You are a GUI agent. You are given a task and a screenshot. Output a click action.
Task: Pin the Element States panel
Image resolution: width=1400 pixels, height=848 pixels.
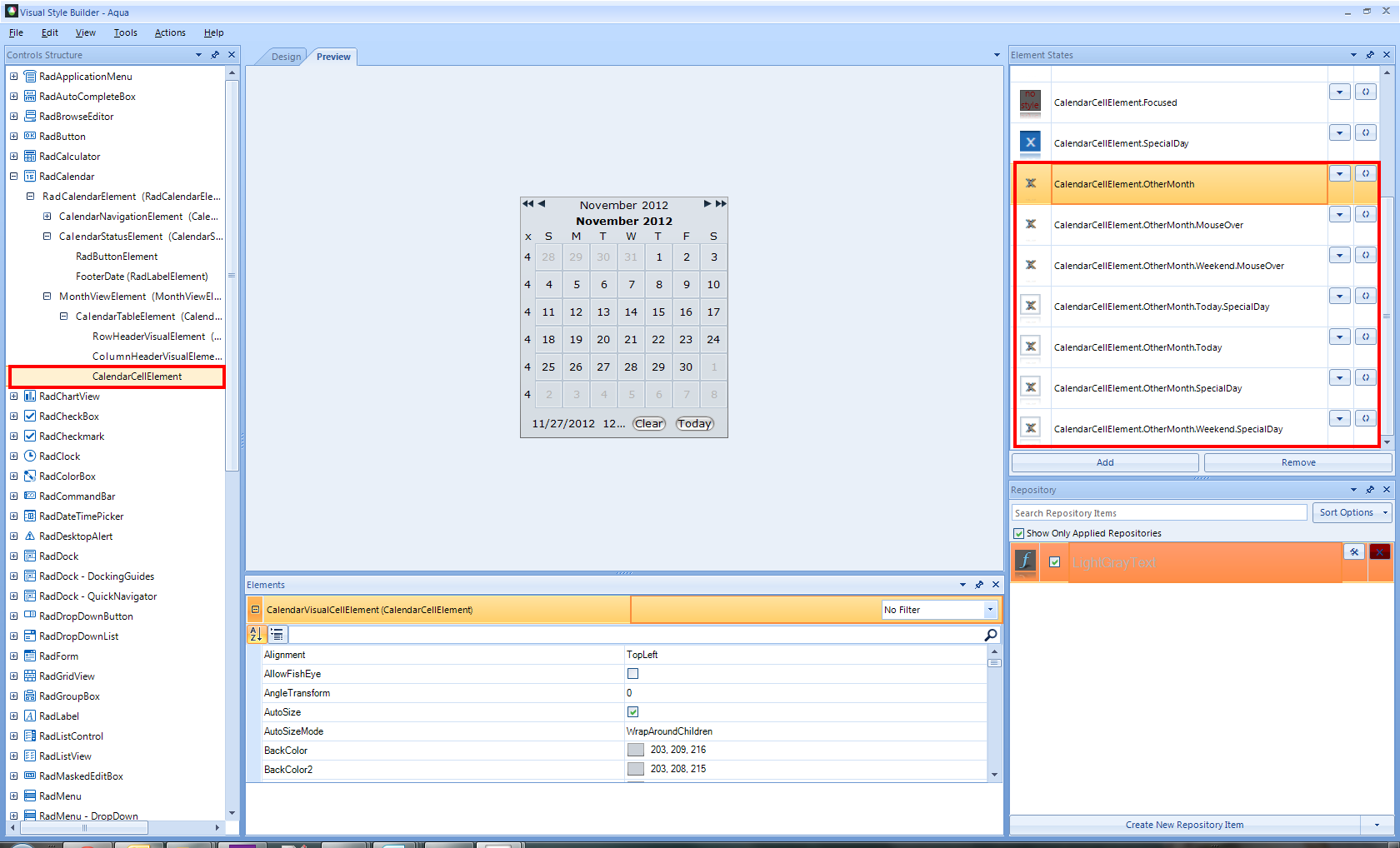[x=1370, y=55]
